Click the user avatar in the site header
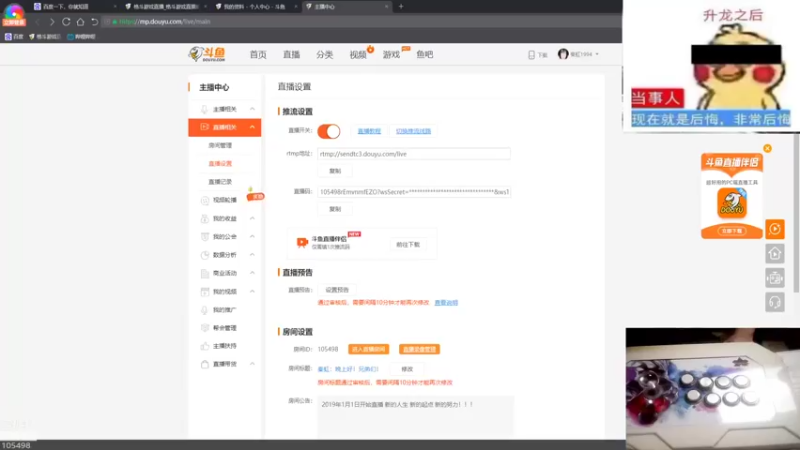The image size is (800, 450). click(563, 54)
